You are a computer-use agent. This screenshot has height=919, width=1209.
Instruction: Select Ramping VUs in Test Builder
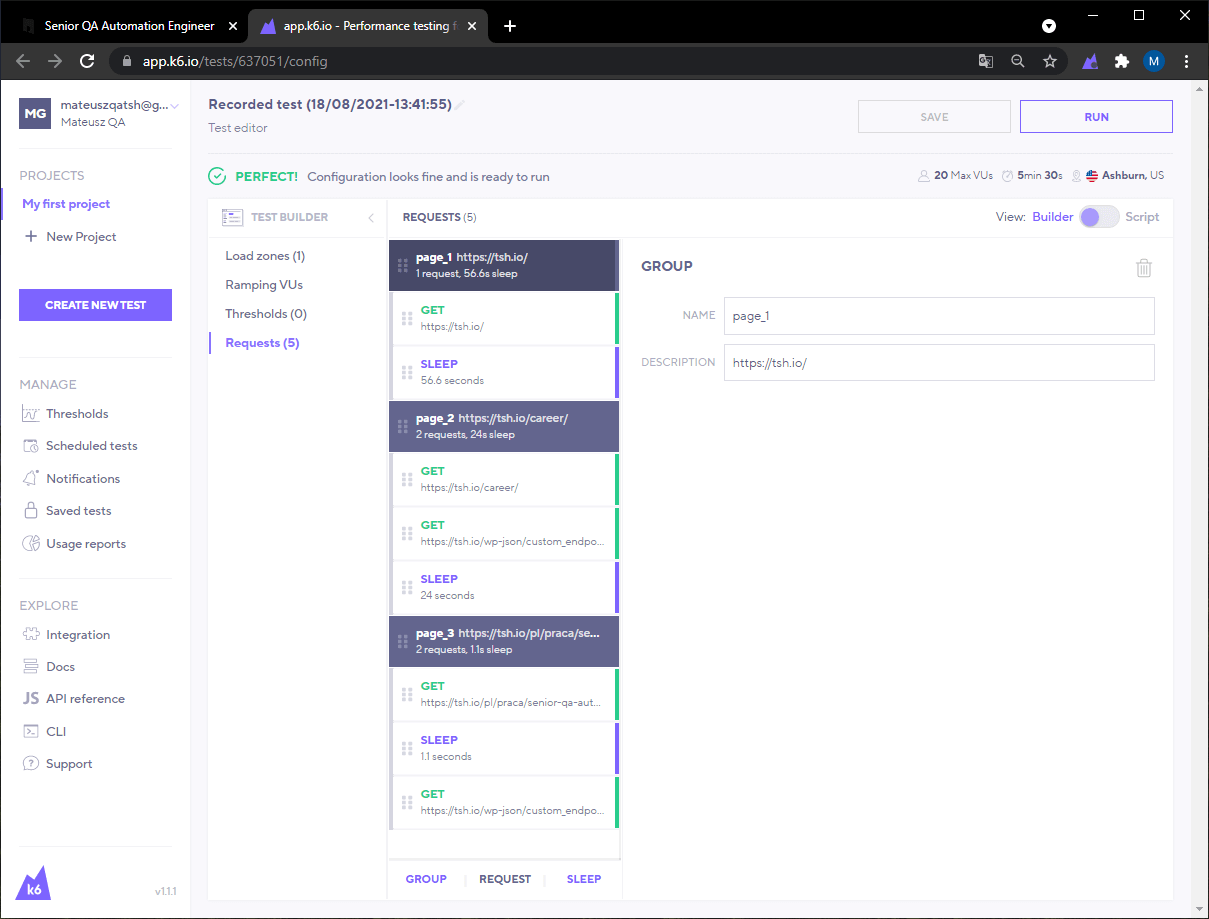[264, 285]
